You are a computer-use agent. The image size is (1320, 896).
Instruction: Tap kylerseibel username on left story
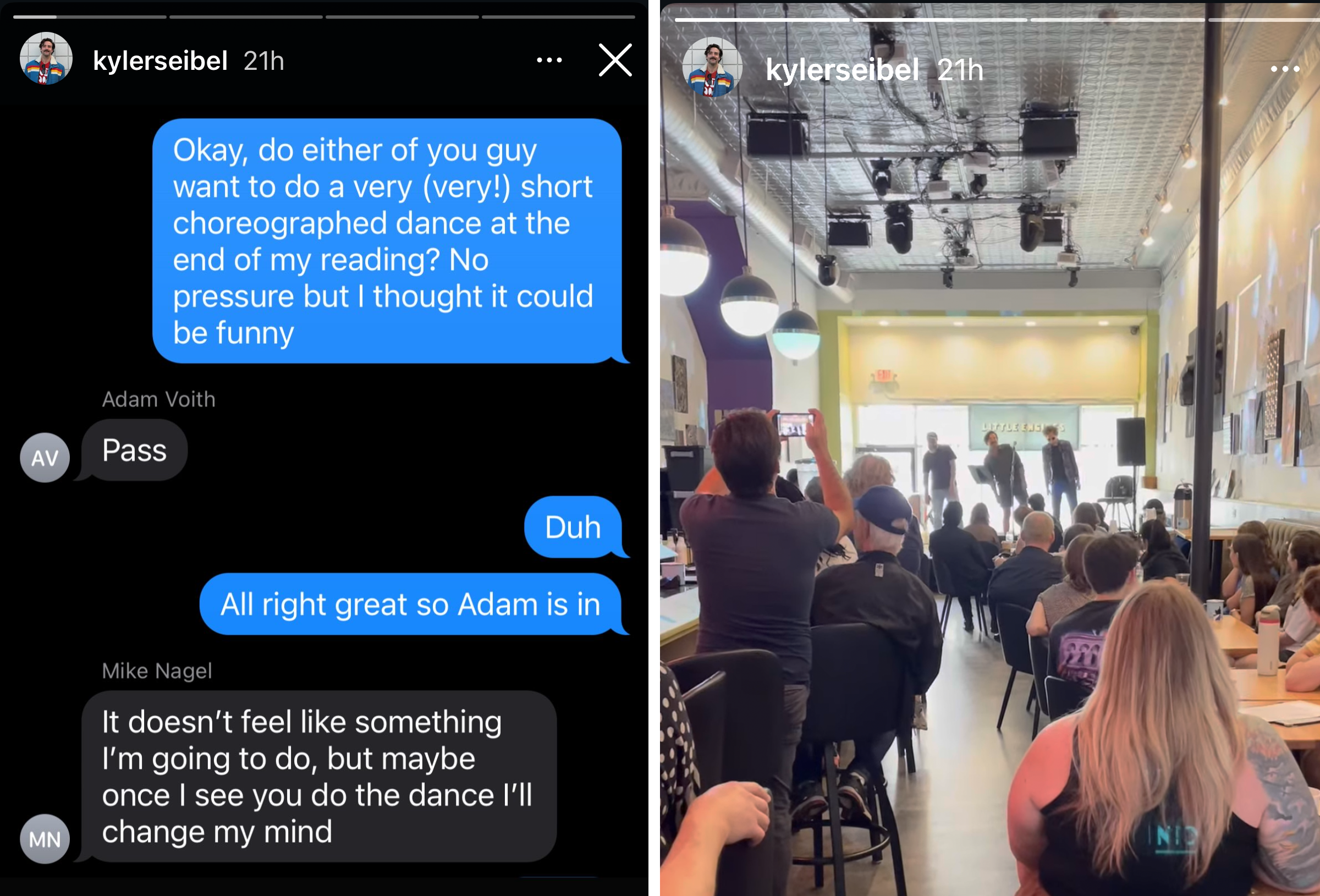pyautogui.click(x=160, y=60)
